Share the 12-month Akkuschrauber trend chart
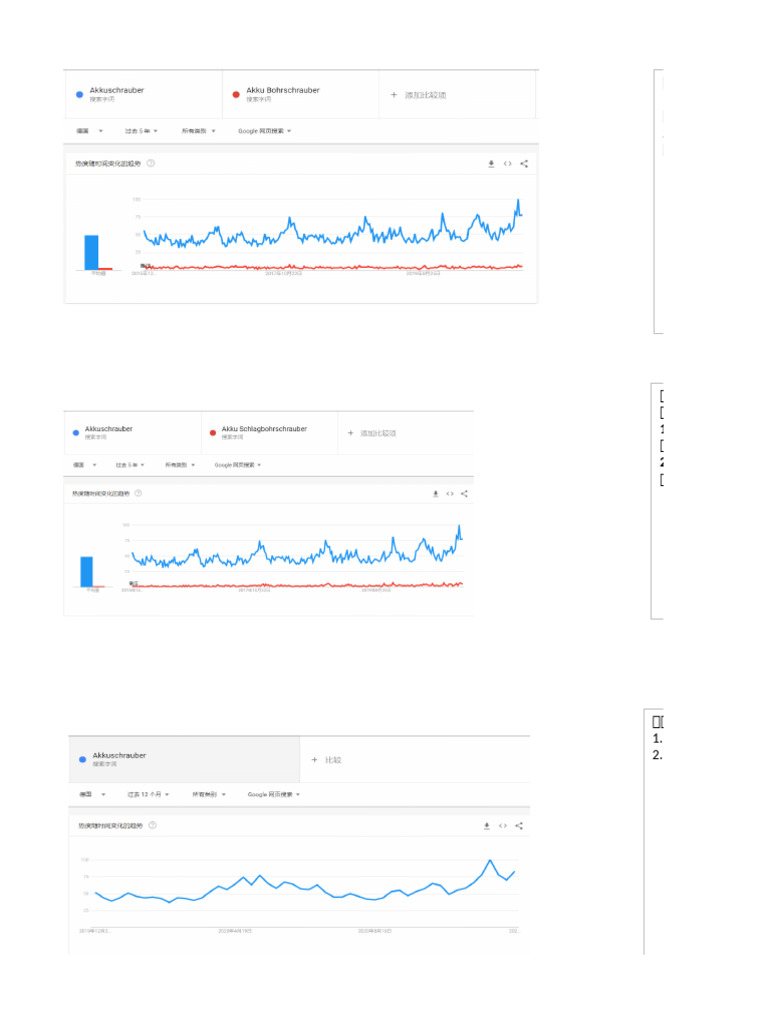This screenshot has width=768, height=1024. (519, 826)
